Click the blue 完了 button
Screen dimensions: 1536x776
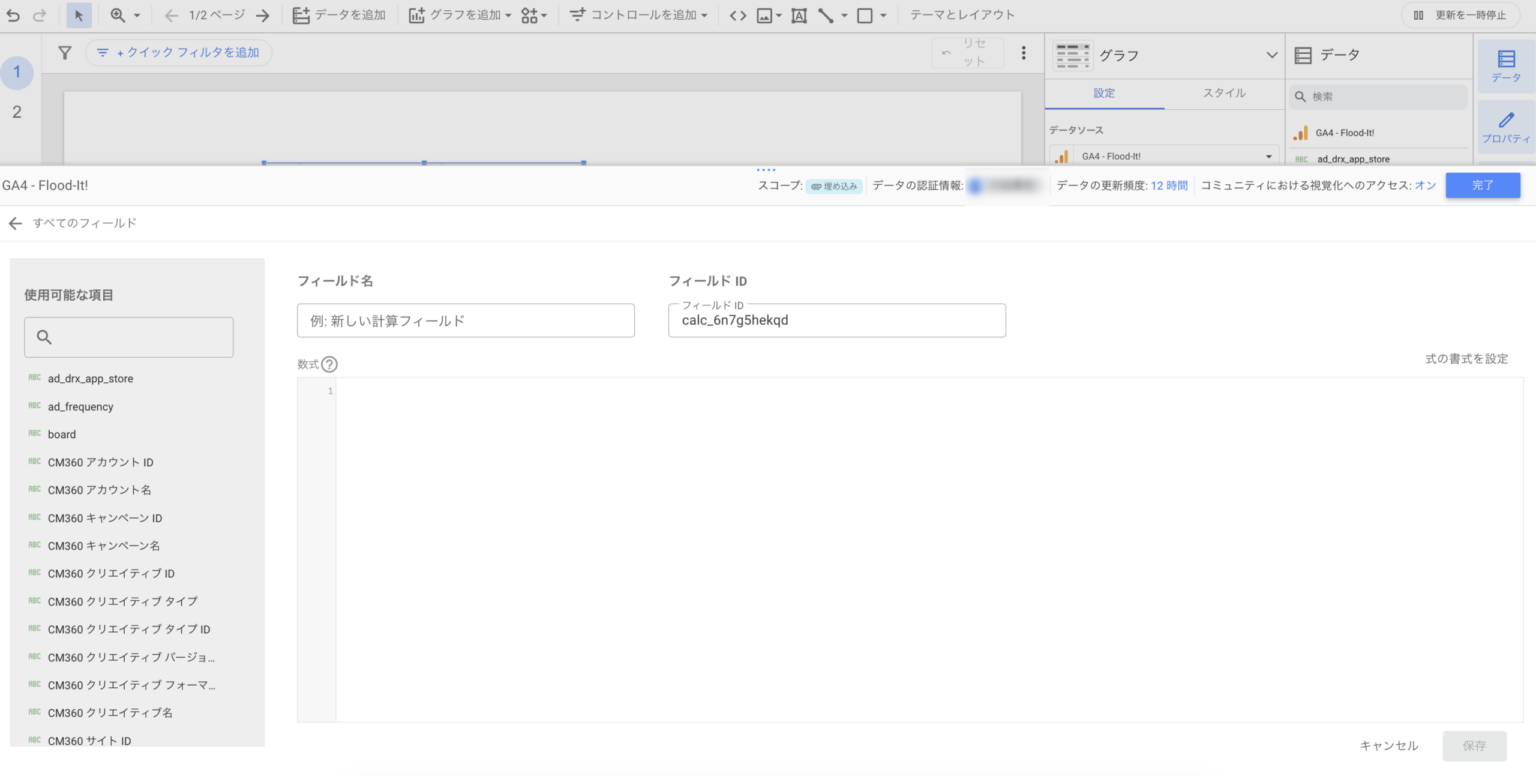(x=1482, y=186)
